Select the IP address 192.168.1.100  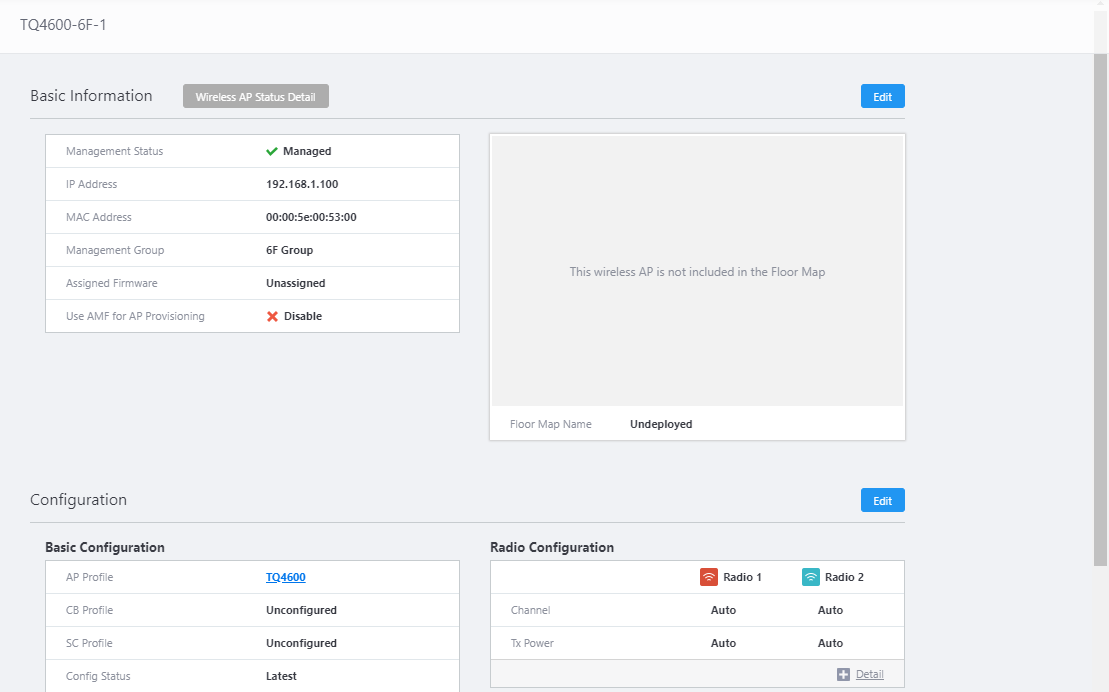pos(302,184)
